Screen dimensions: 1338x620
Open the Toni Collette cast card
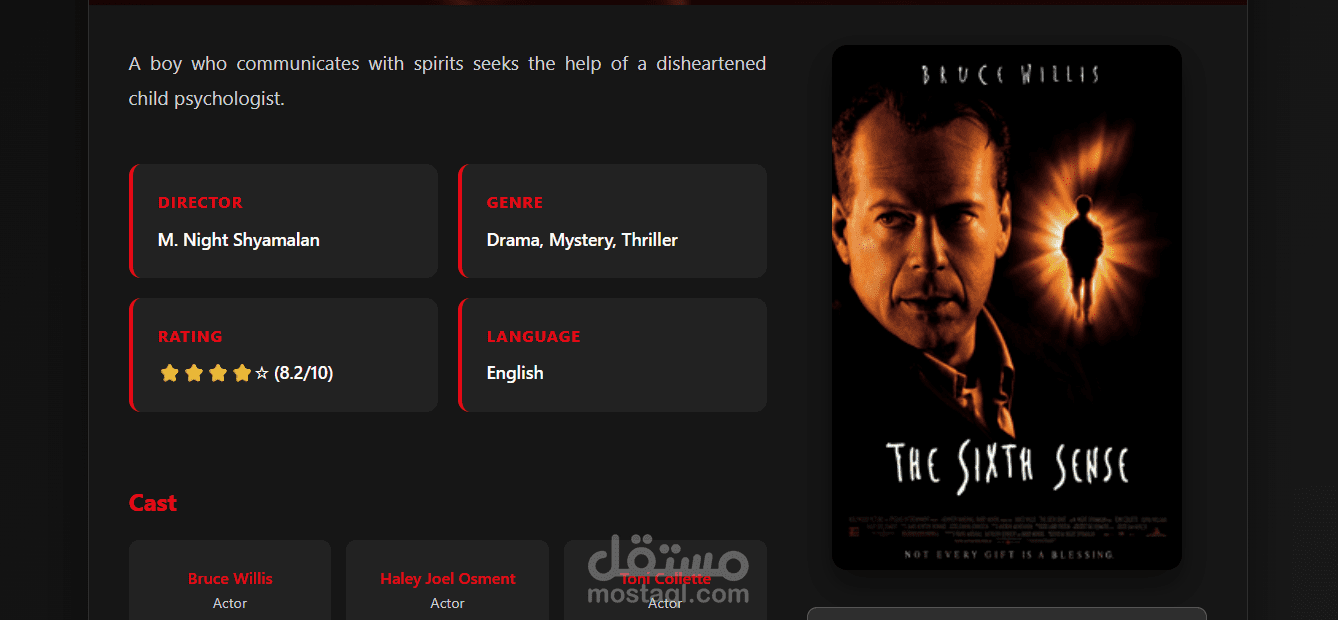(x=665, y=580)
